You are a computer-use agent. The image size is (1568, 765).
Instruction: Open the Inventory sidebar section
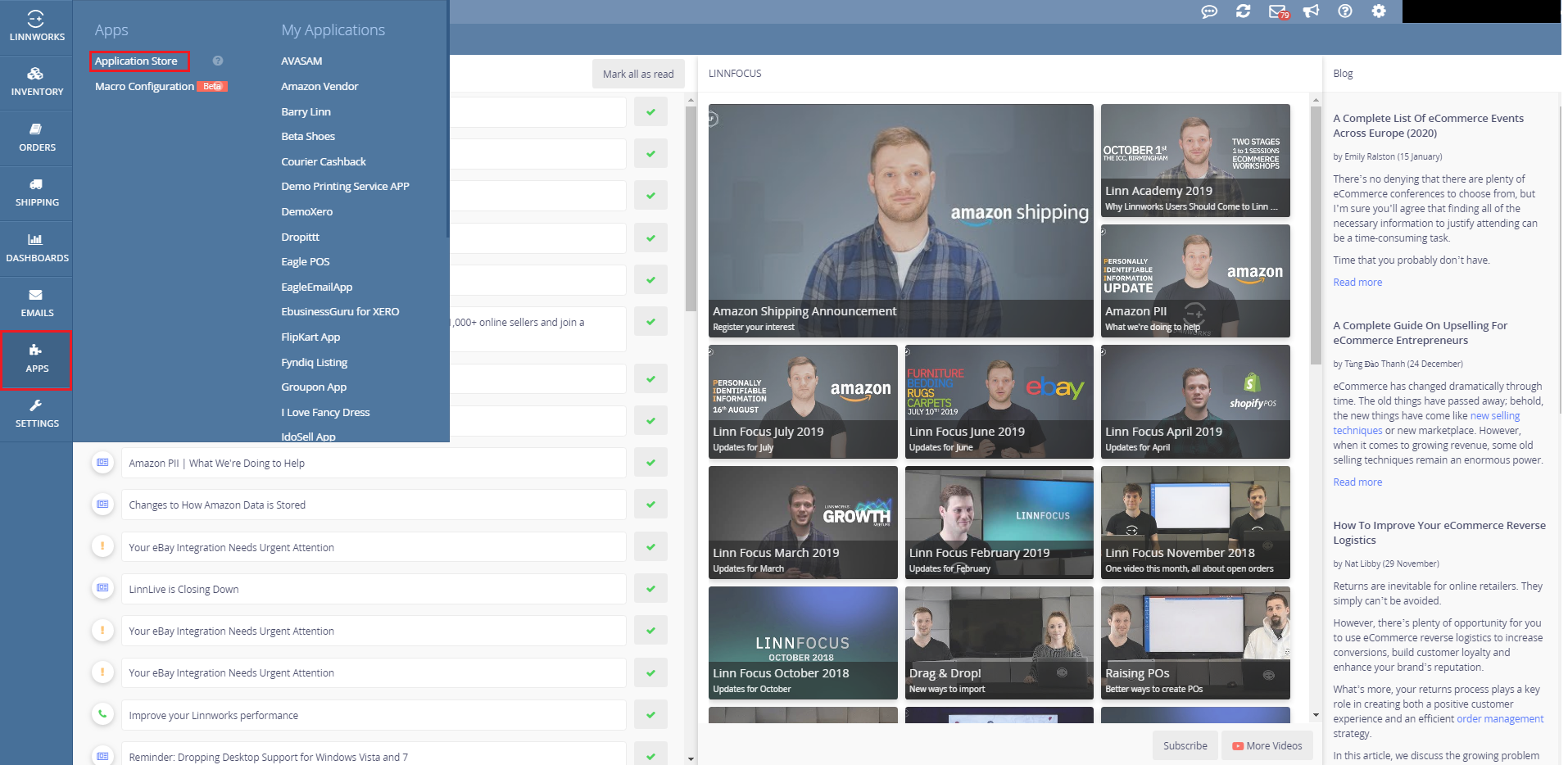36,82
